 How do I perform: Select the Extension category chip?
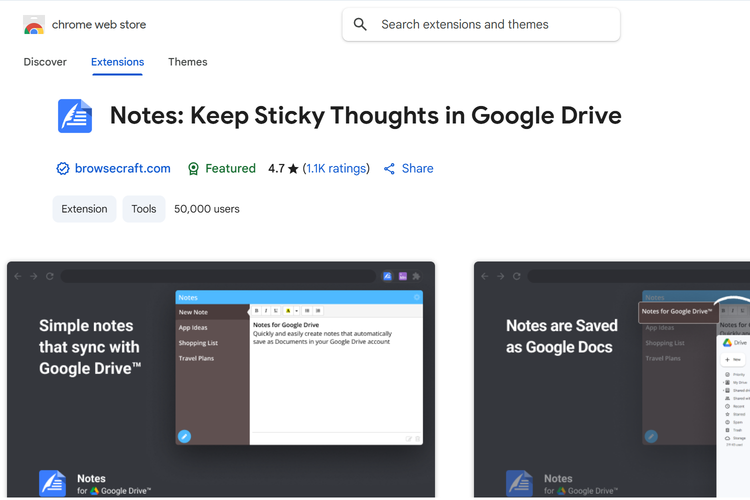tap(84, 209)
